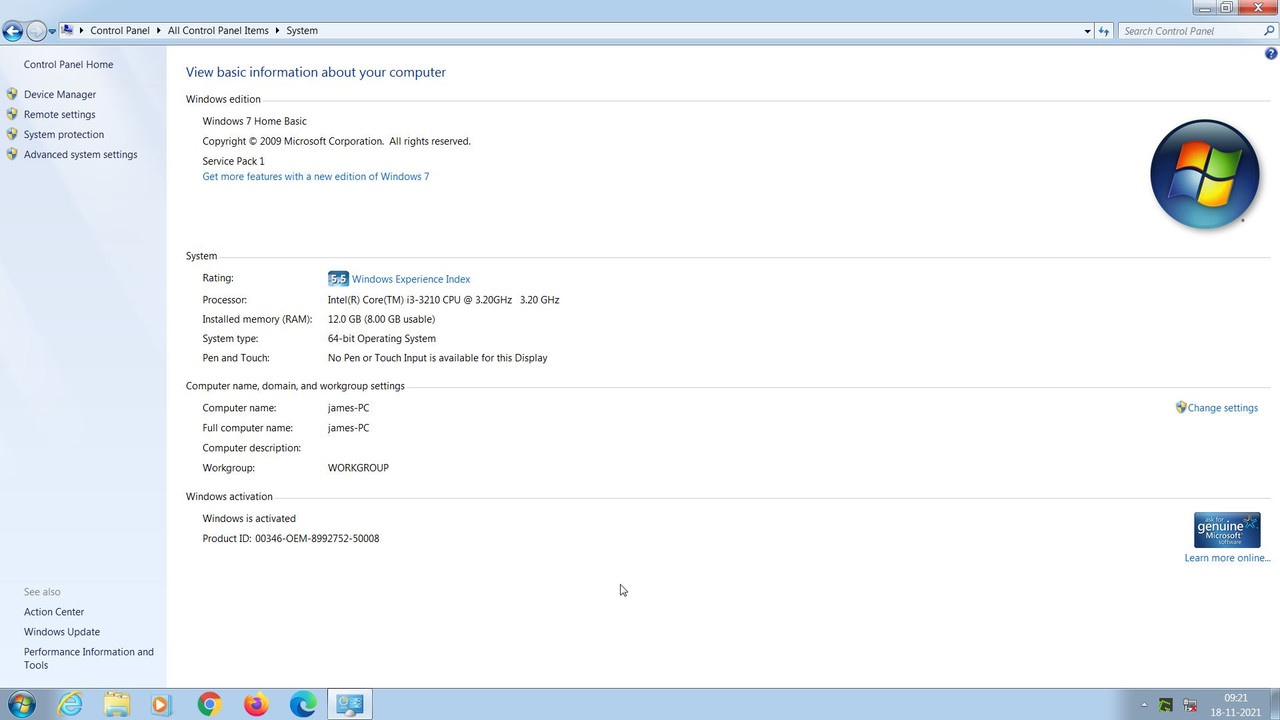Image resolution: width=1280 pixels, height=720 pixels.
Task: Open Windows Update under See also
Action: tap(62, 632)
